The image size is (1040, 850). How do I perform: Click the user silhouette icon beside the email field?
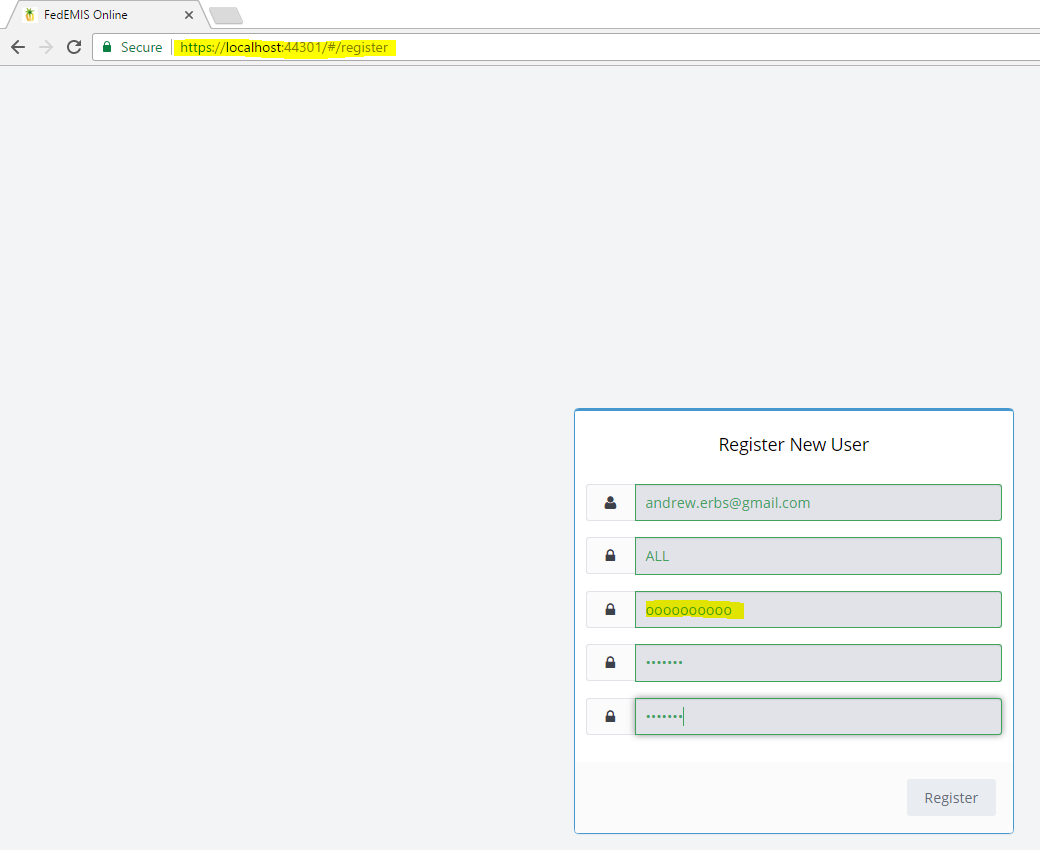tap(610, 503)
